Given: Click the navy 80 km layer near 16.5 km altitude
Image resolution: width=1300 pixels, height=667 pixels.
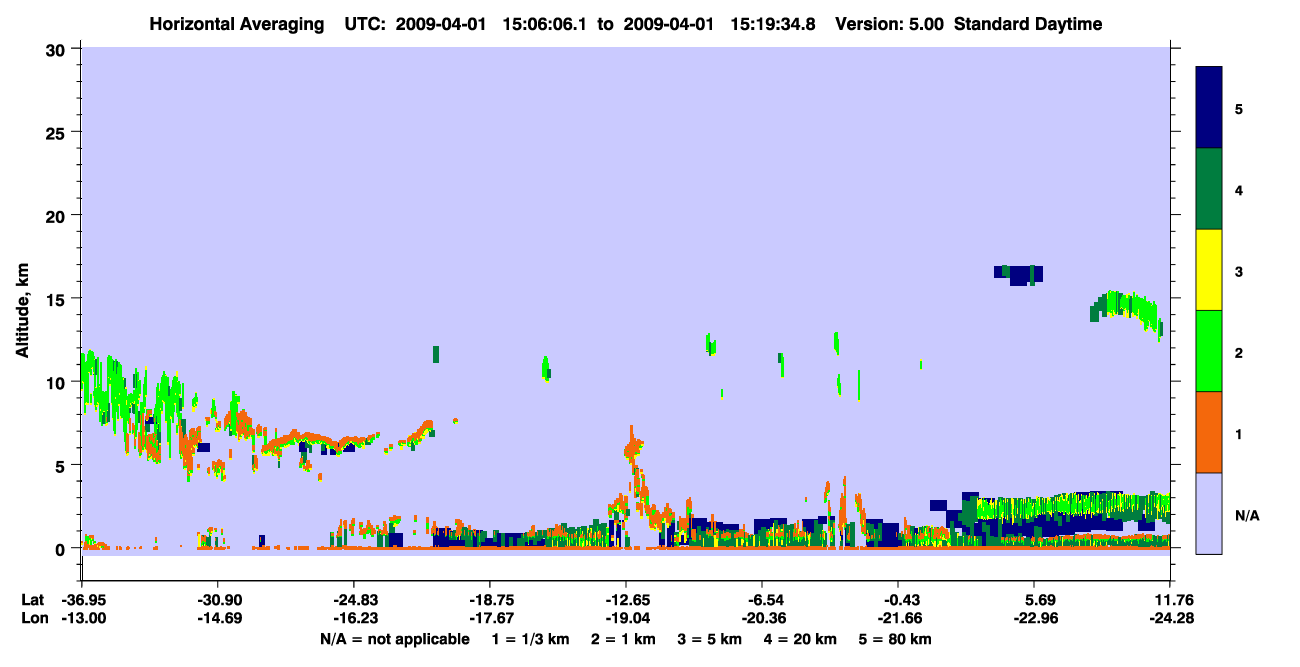Looking at the screenshot, I should pyautogui.click(x=1019, y=274).
